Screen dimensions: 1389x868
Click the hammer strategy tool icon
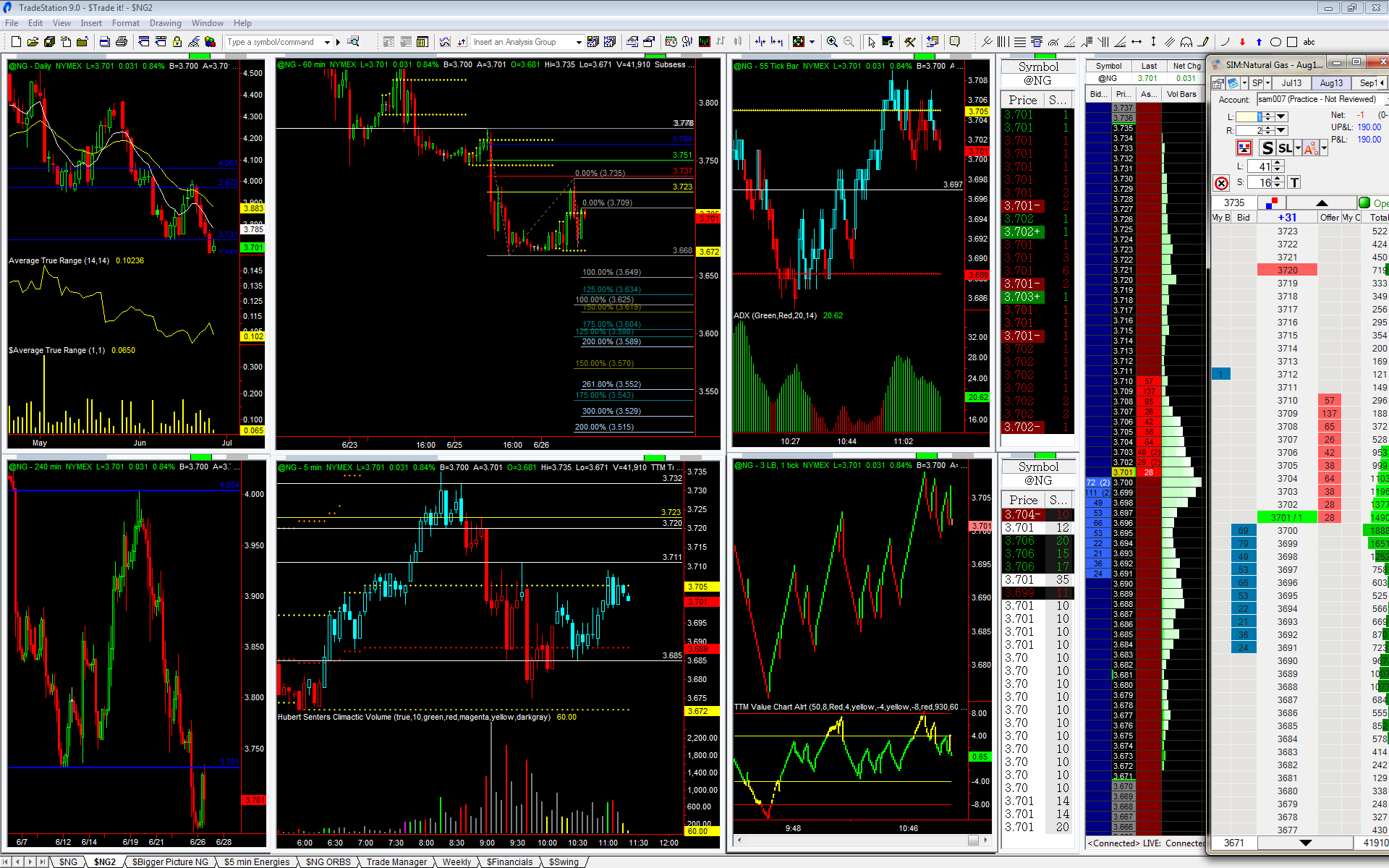910,42
